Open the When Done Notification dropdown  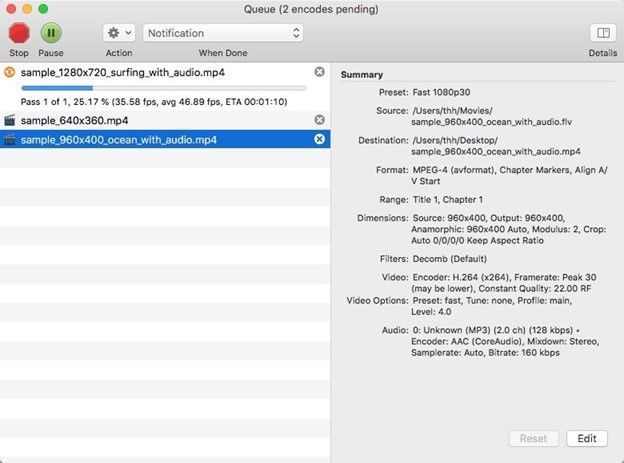tap(223, 33)
